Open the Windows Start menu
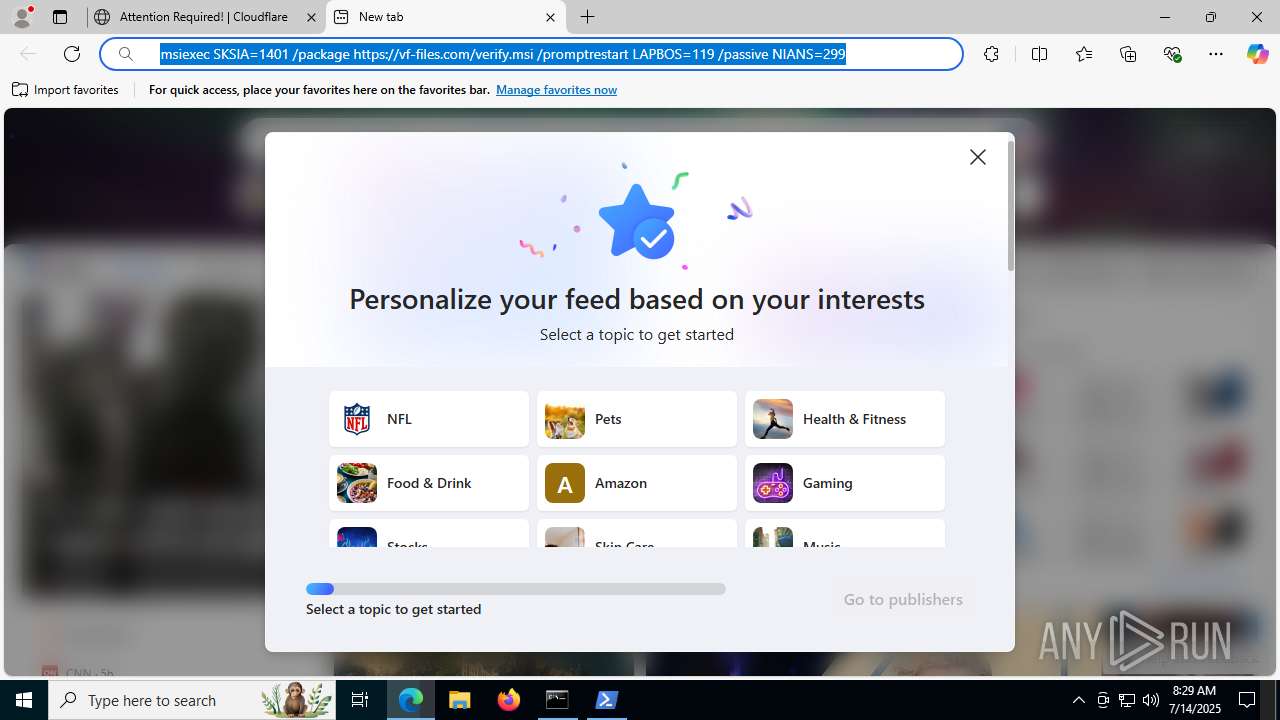 pyautogui.click(x=24, y=700)
